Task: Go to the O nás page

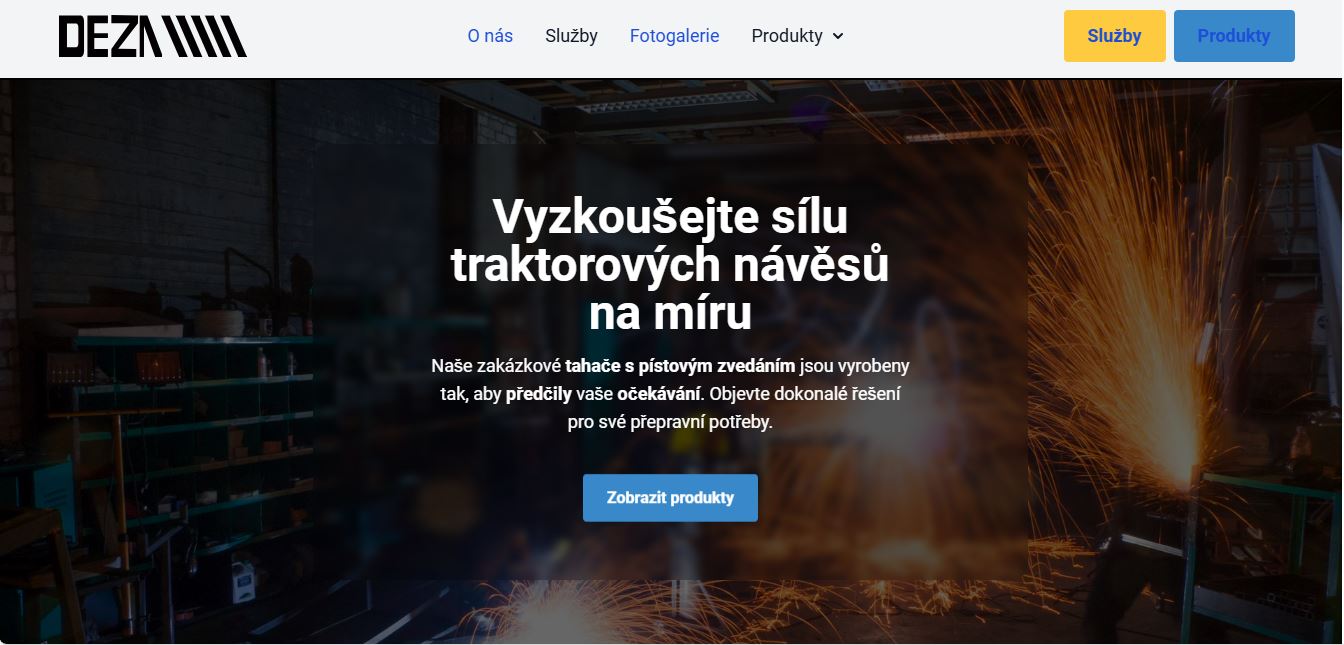Action: 490,36
